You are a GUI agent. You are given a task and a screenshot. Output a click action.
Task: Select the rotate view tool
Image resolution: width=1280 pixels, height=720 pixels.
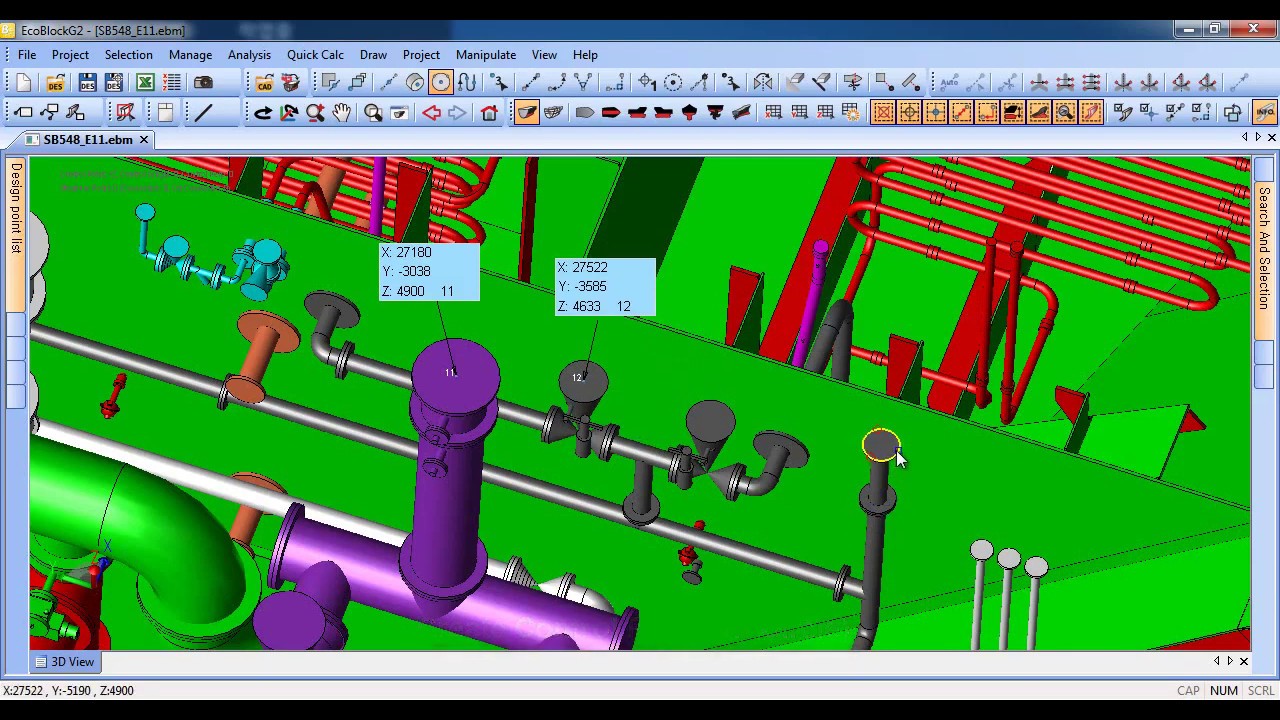click(x=289, y=112)
